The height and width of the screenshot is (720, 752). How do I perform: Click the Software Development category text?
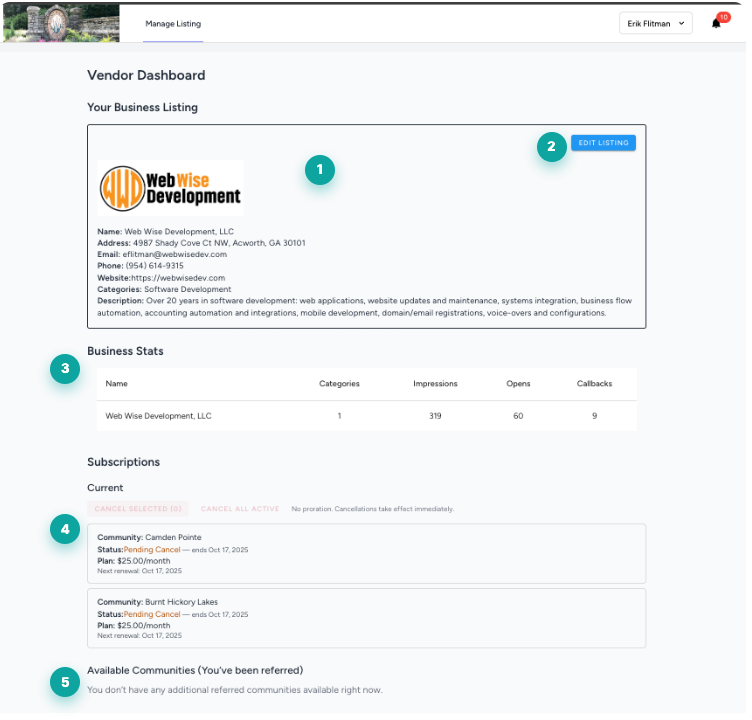(x=189, y=292)
